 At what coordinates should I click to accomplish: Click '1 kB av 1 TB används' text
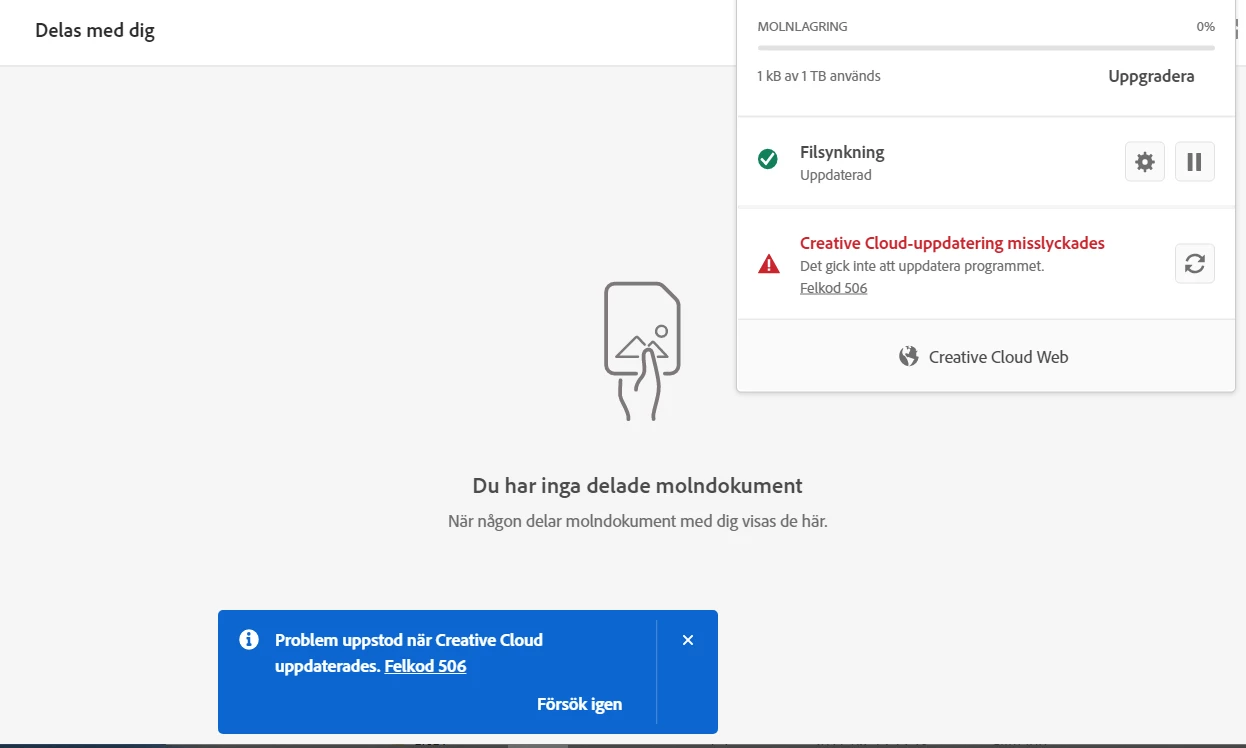point(819,76)
